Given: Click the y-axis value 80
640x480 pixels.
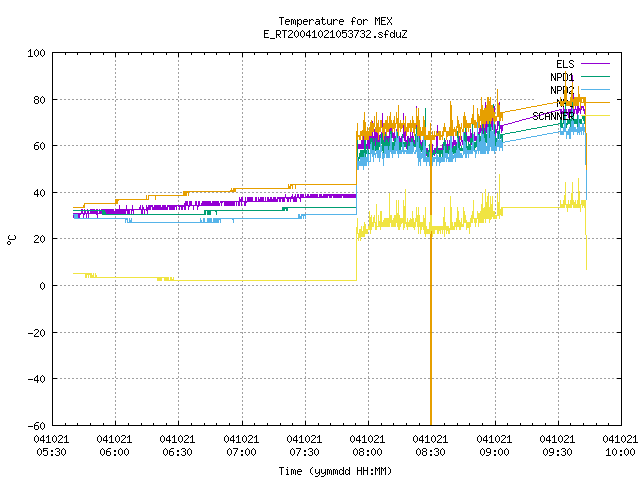Looking at the screenshot, I should click(39, 100).
